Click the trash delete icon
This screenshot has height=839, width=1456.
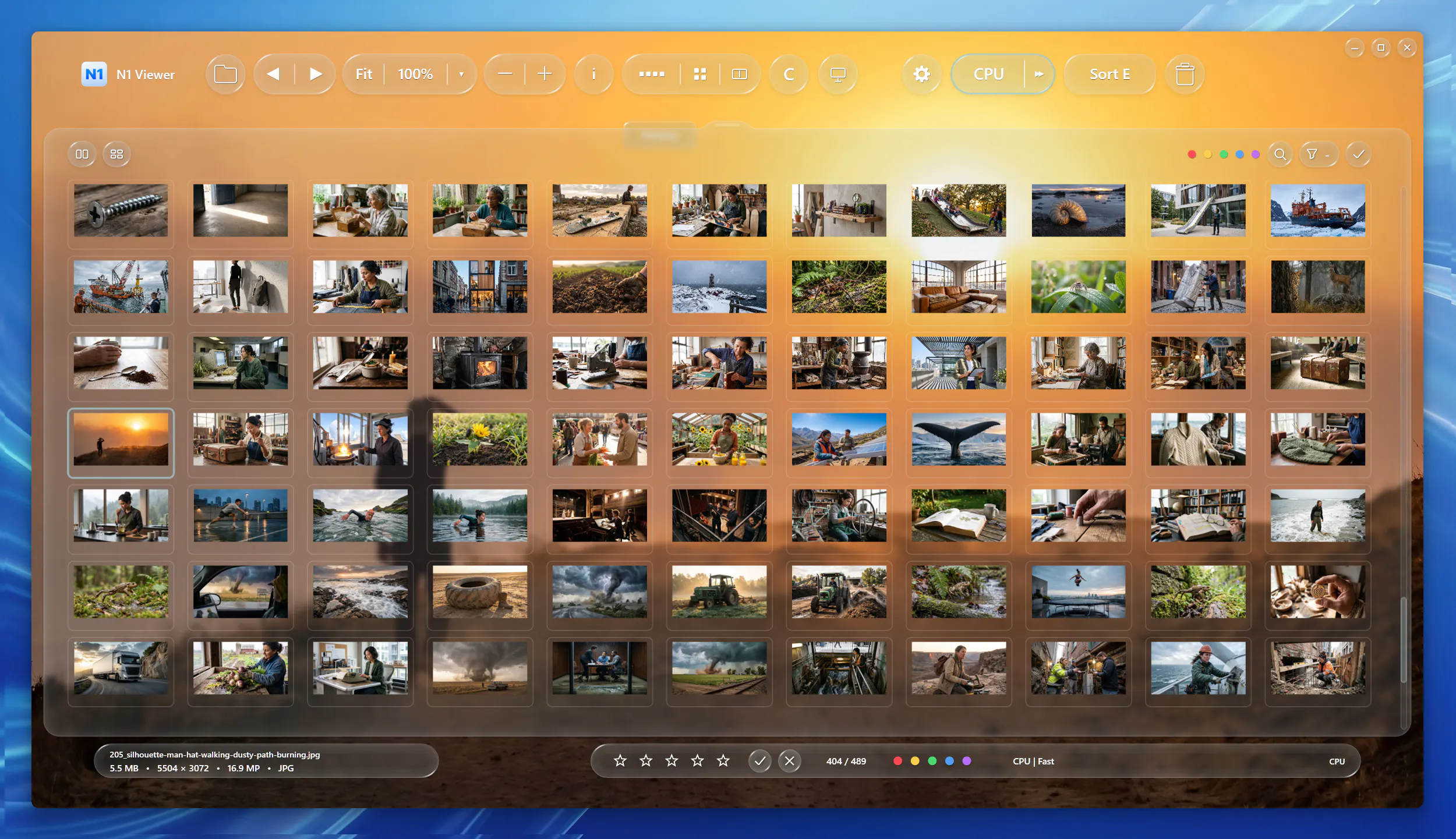[x=1185, y=74]
